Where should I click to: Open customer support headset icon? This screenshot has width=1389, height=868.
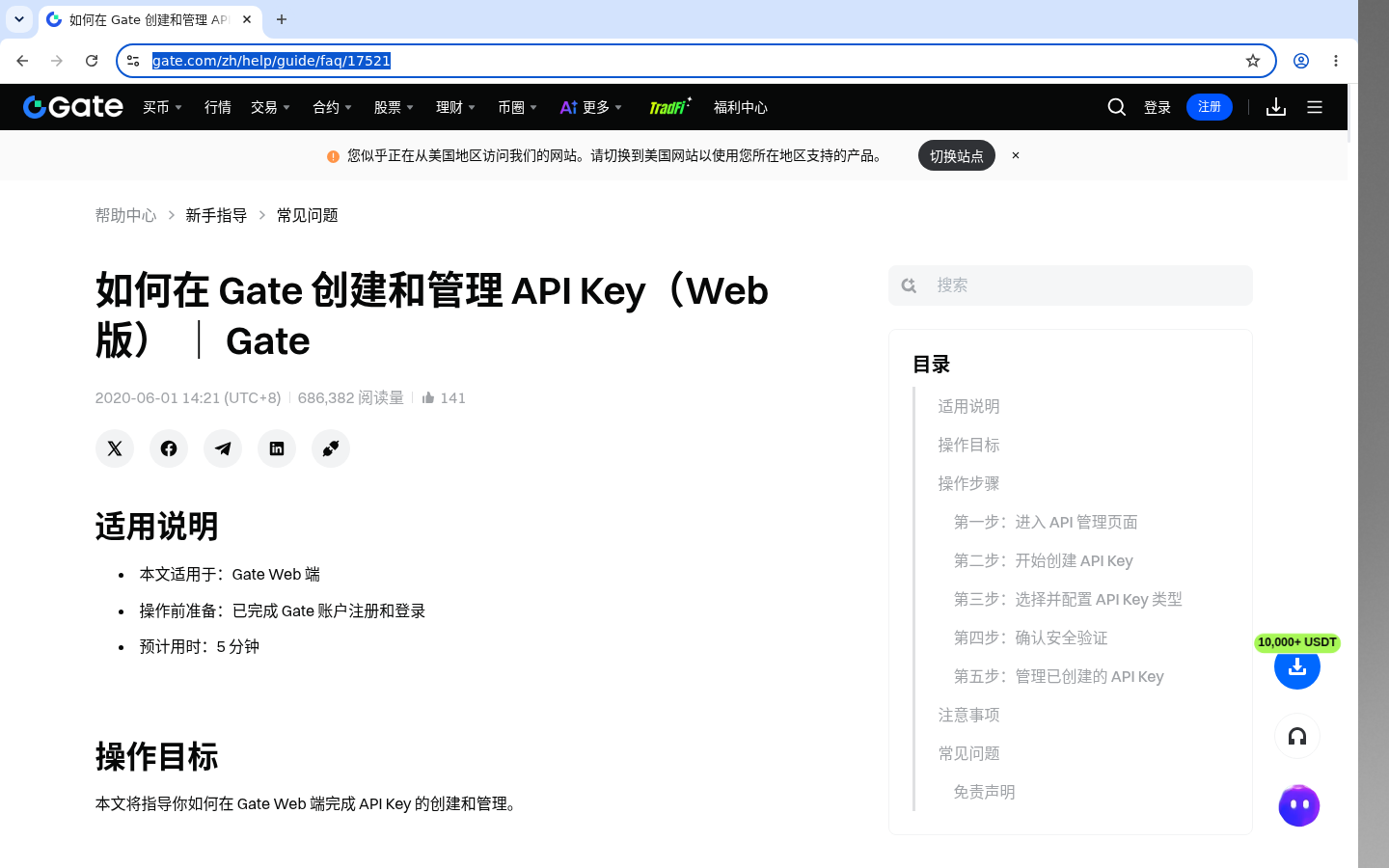click(x=1297, y=737)
